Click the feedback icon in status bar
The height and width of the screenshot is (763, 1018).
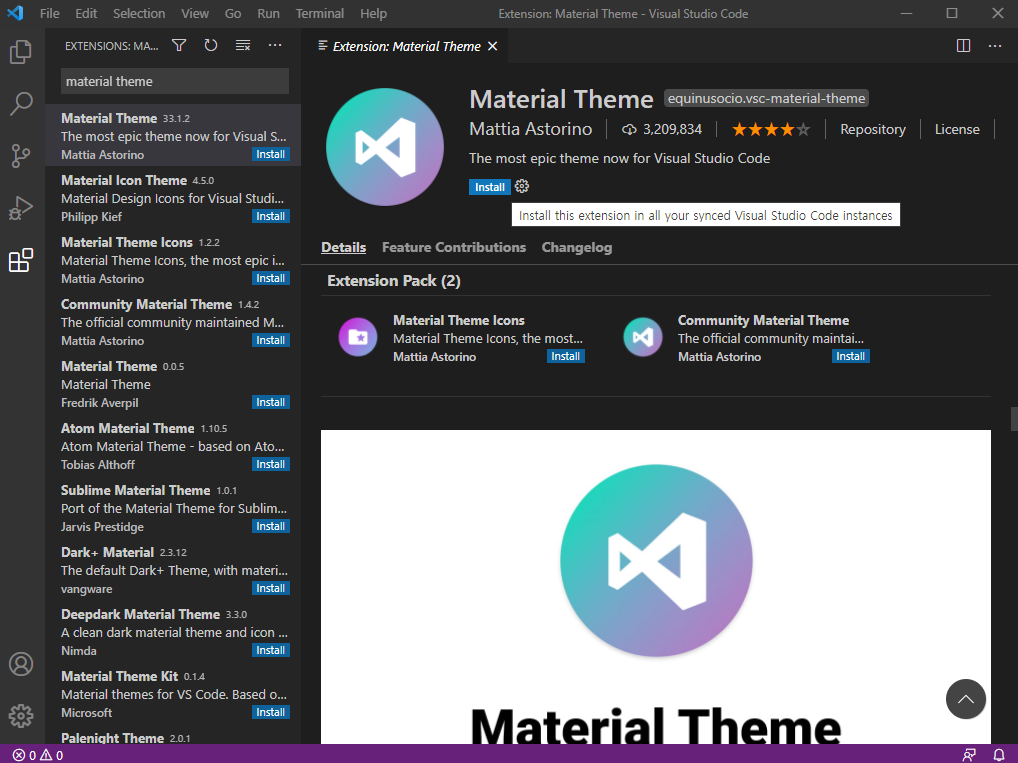pyautogui.click(x=969, y=755)
